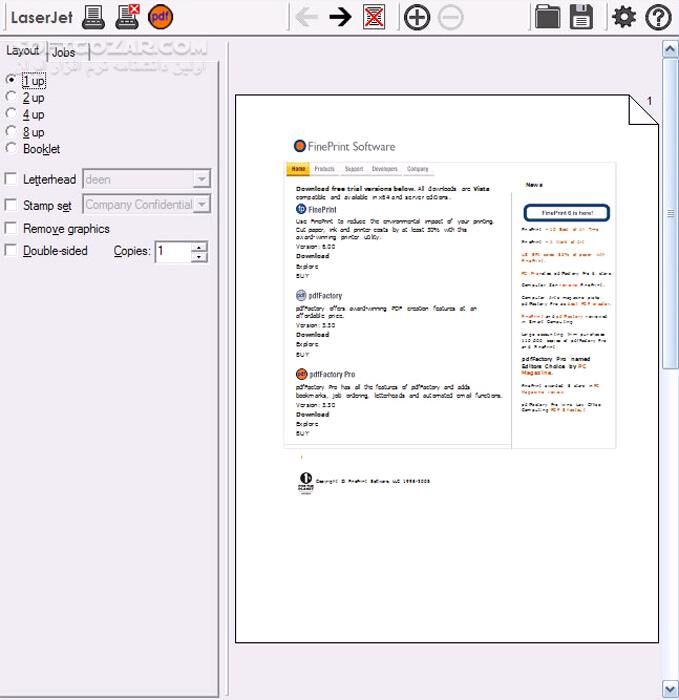
Task: Click the printer icon with red X
Action: (127, 16)
